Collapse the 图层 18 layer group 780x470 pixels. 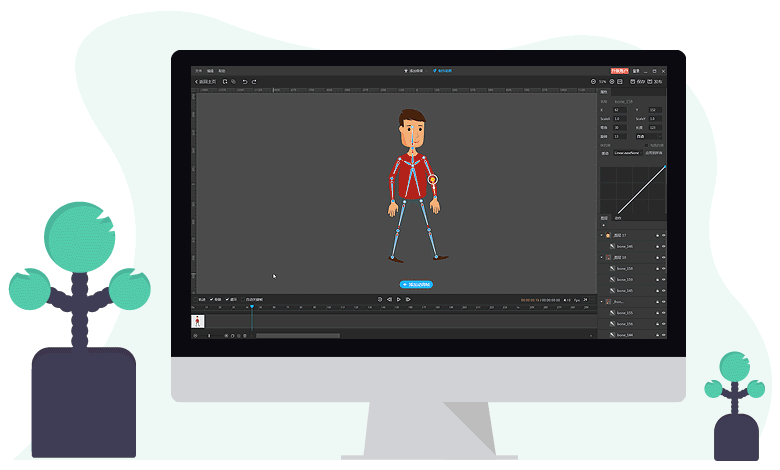pos(602,258)
